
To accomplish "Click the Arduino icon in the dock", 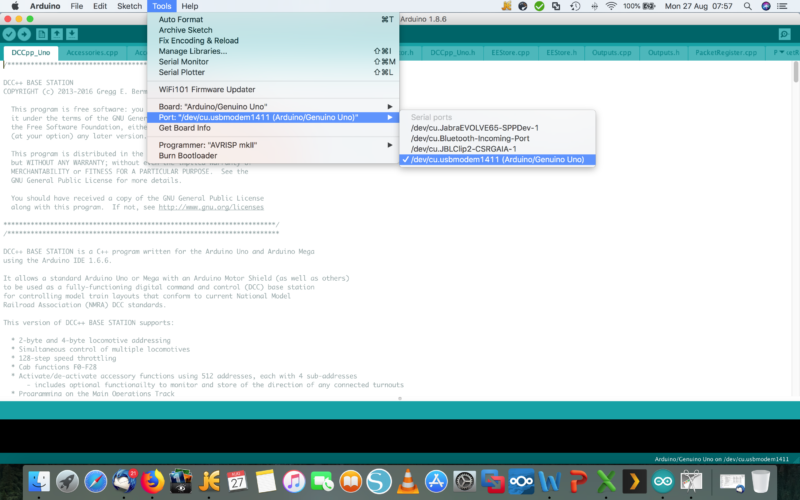I will pos(663,481).
